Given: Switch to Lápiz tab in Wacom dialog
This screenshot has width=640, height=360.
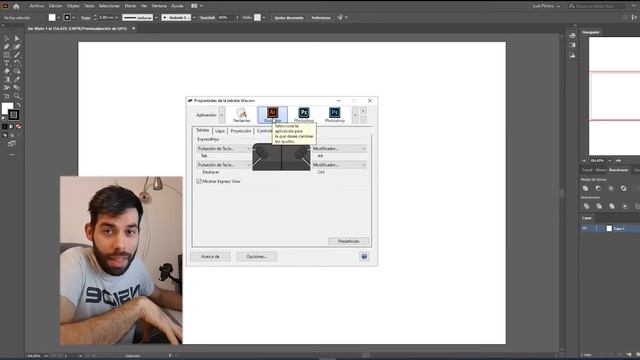Looking at the screenshot, I should (220, 131).
